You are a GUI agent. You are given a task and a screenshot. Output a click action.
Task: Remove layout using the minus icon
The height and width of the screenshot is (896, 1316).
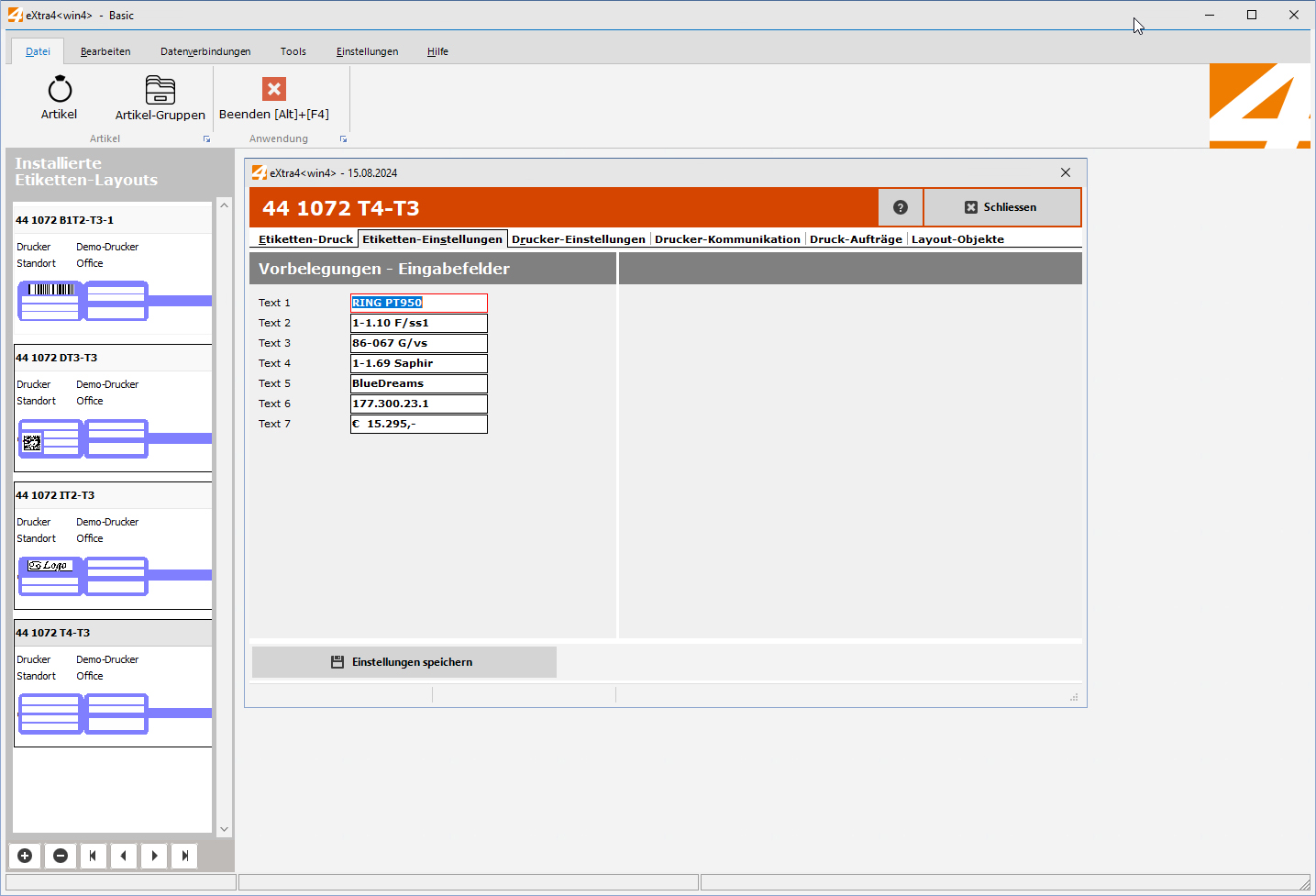point(61,856)
